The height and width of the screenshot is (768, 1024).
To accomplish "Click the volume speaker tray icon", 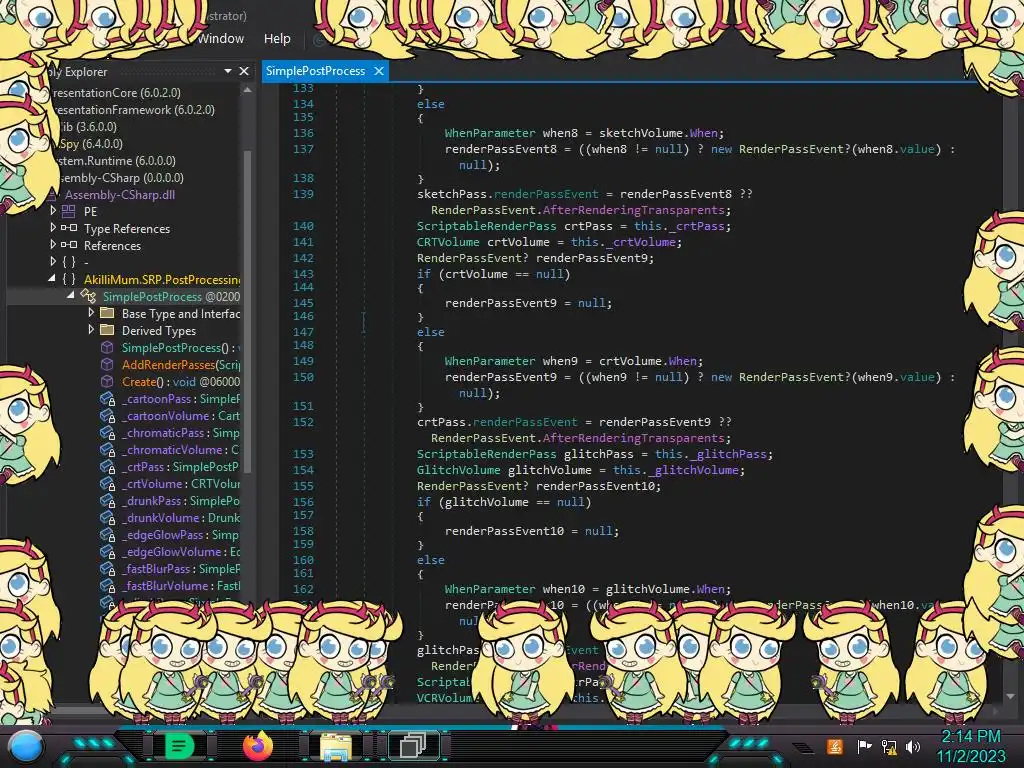I will pyautogui.click(x=913, y=746).
